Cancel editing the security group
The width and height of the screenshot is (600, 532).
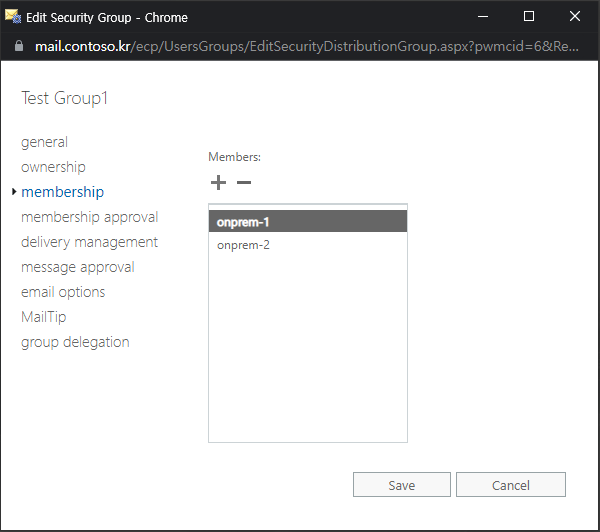point(510,485)
